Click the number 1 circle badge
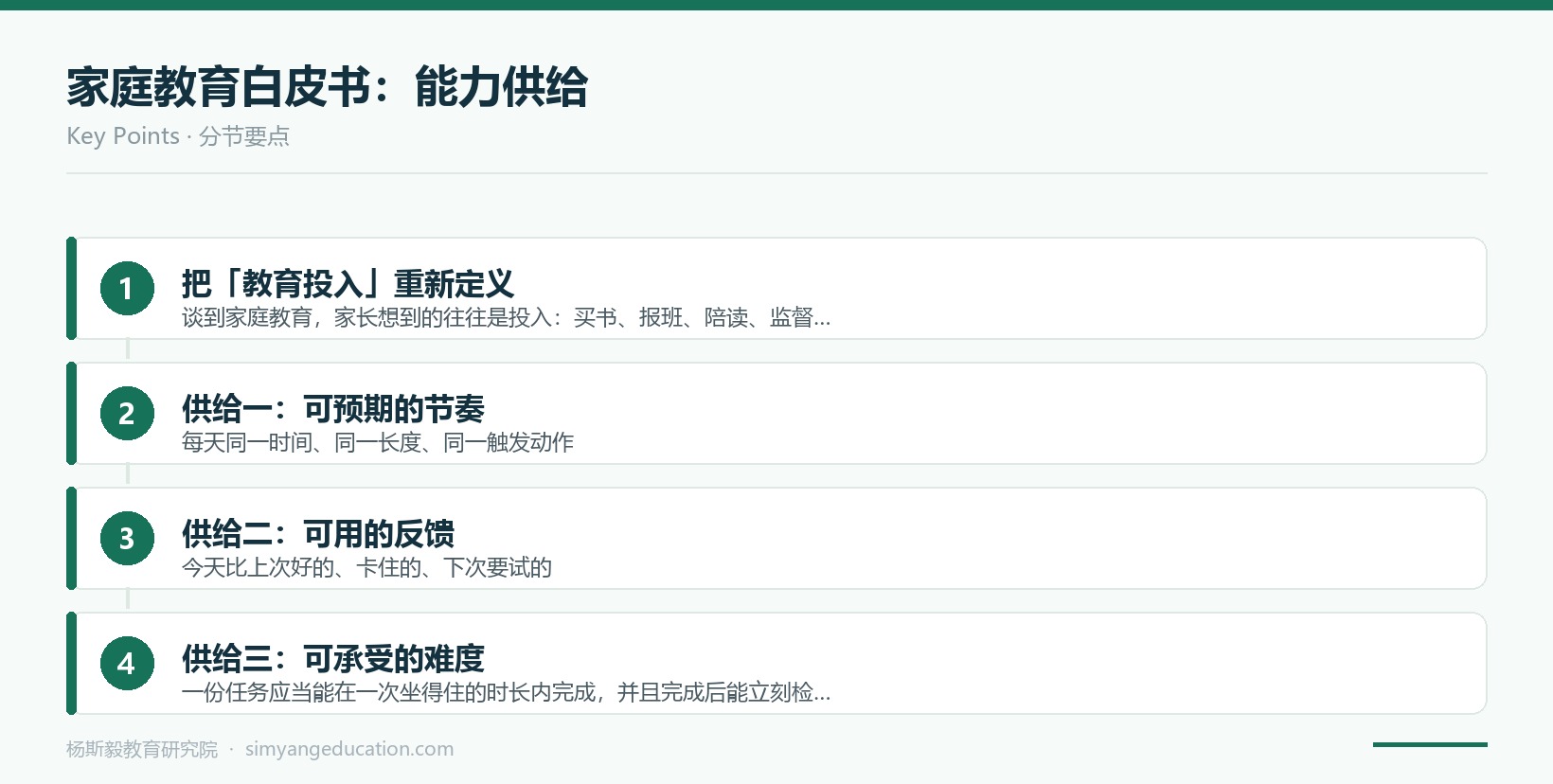 pyautogui.click(x=127, y=288)
